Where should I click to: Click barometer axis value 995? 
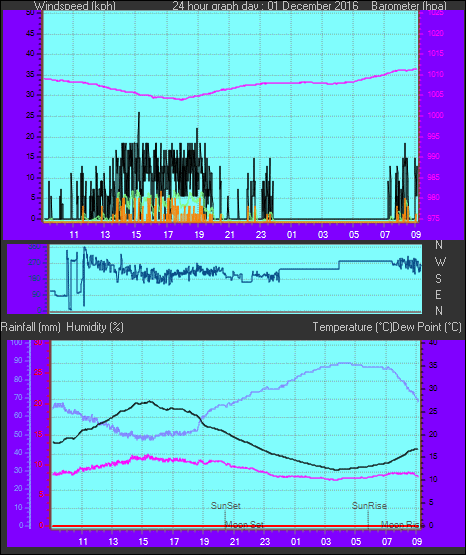(434, 136)
